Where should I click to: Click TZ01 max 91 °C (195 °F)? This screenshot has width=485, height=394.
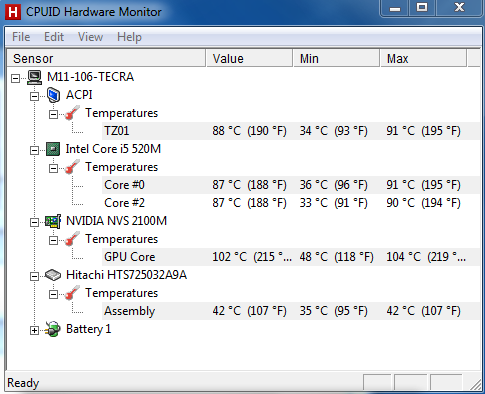click(x=423, y=131)
